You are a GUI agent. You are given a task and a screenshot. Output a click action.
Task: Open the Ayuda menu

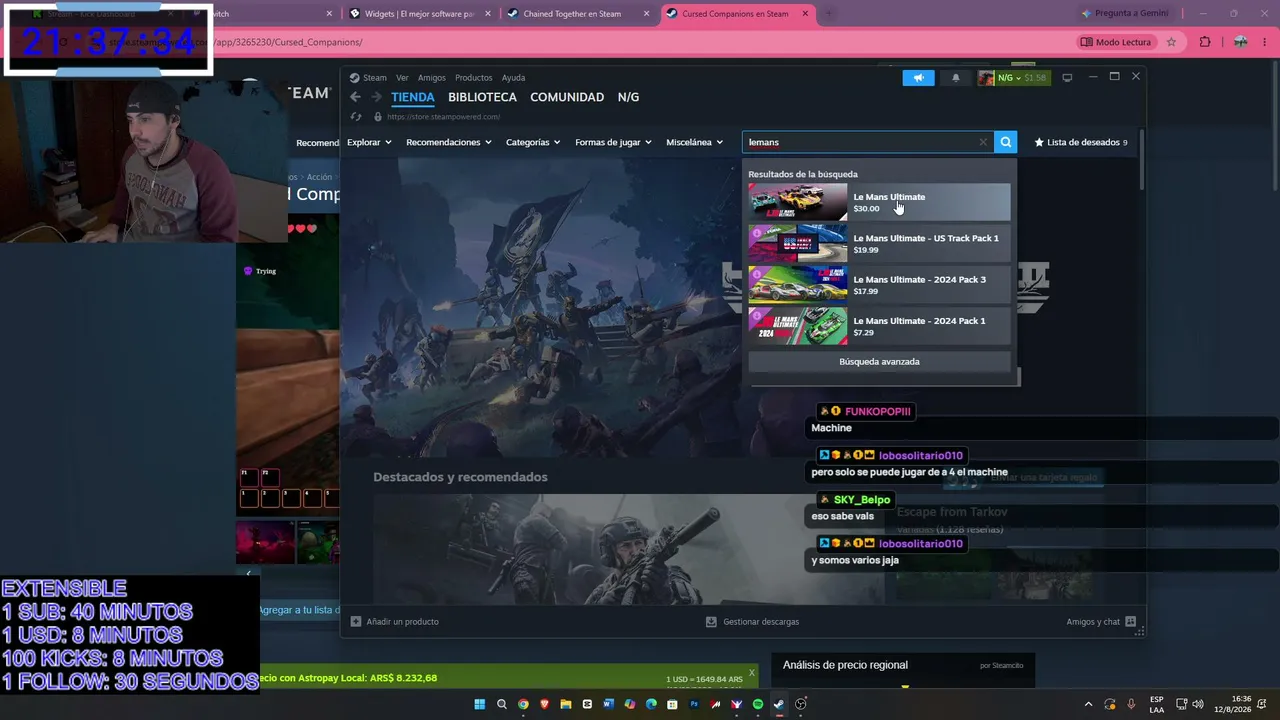point(513,78)
